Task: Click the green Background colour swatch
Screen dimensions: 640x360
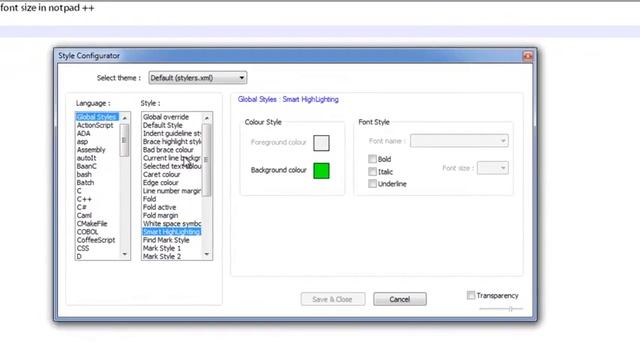Action: 321,171
